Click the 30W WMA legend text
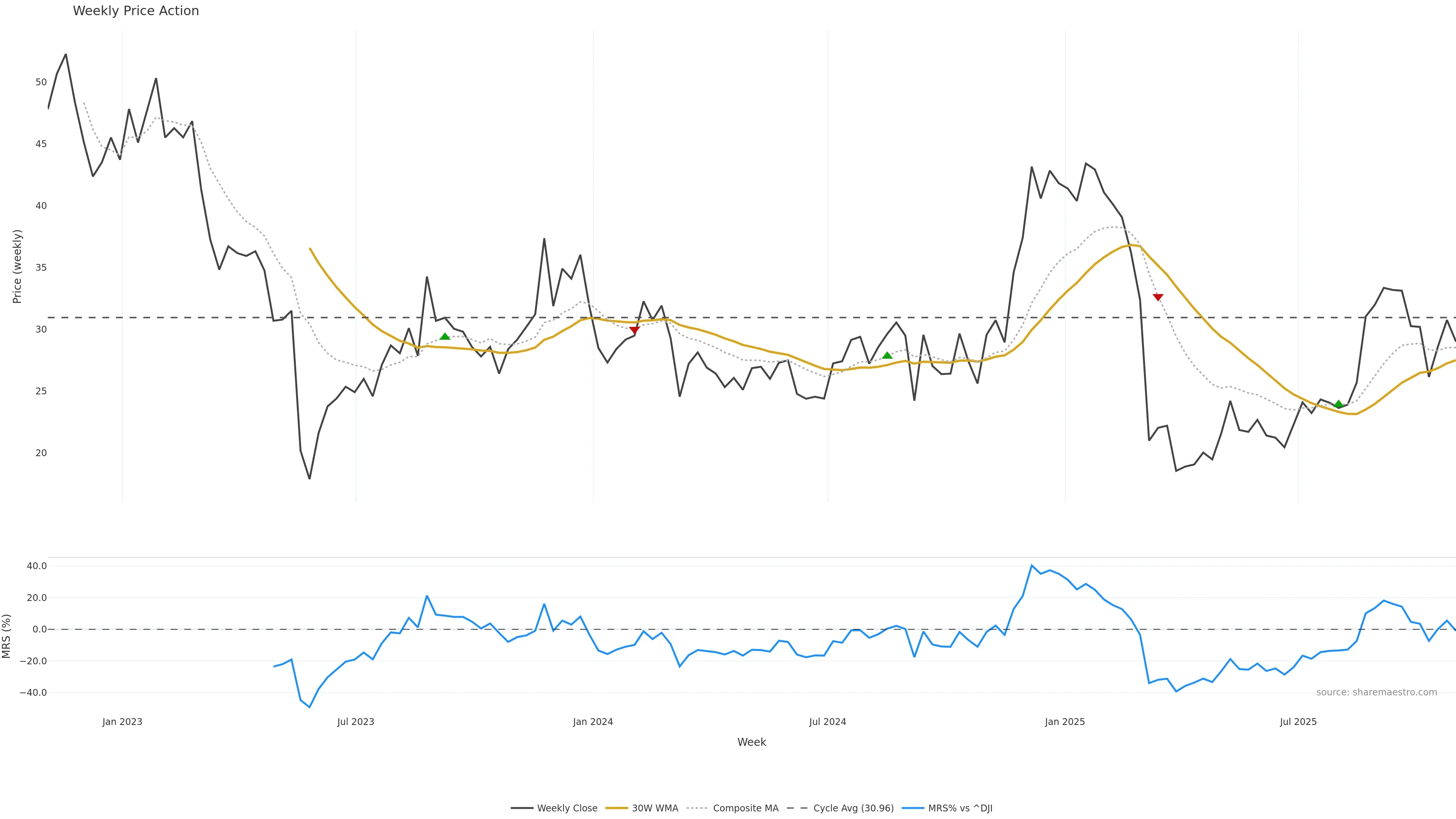Image resolution: width=1456 pixels, height=819 pixels. pyautogui.click(x=654, y=808)
